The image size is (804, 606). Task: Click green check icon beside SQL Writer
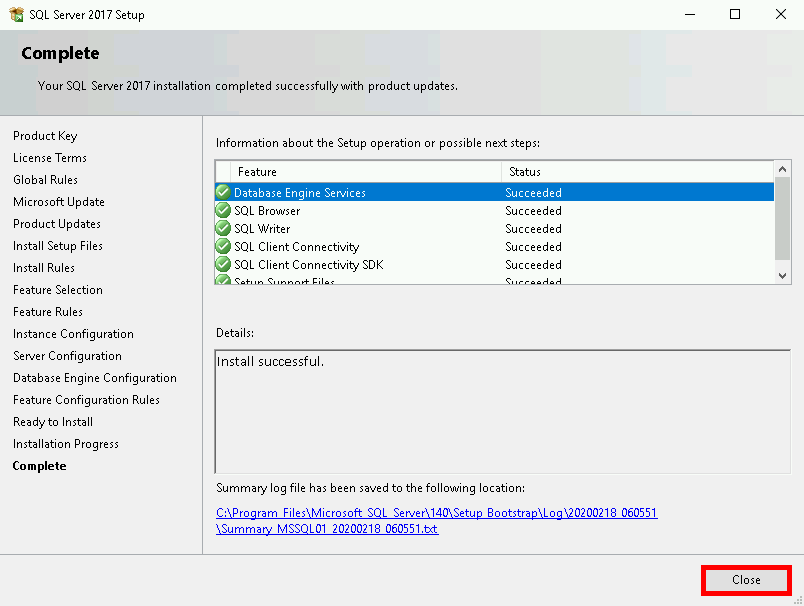tap(223, 229)
